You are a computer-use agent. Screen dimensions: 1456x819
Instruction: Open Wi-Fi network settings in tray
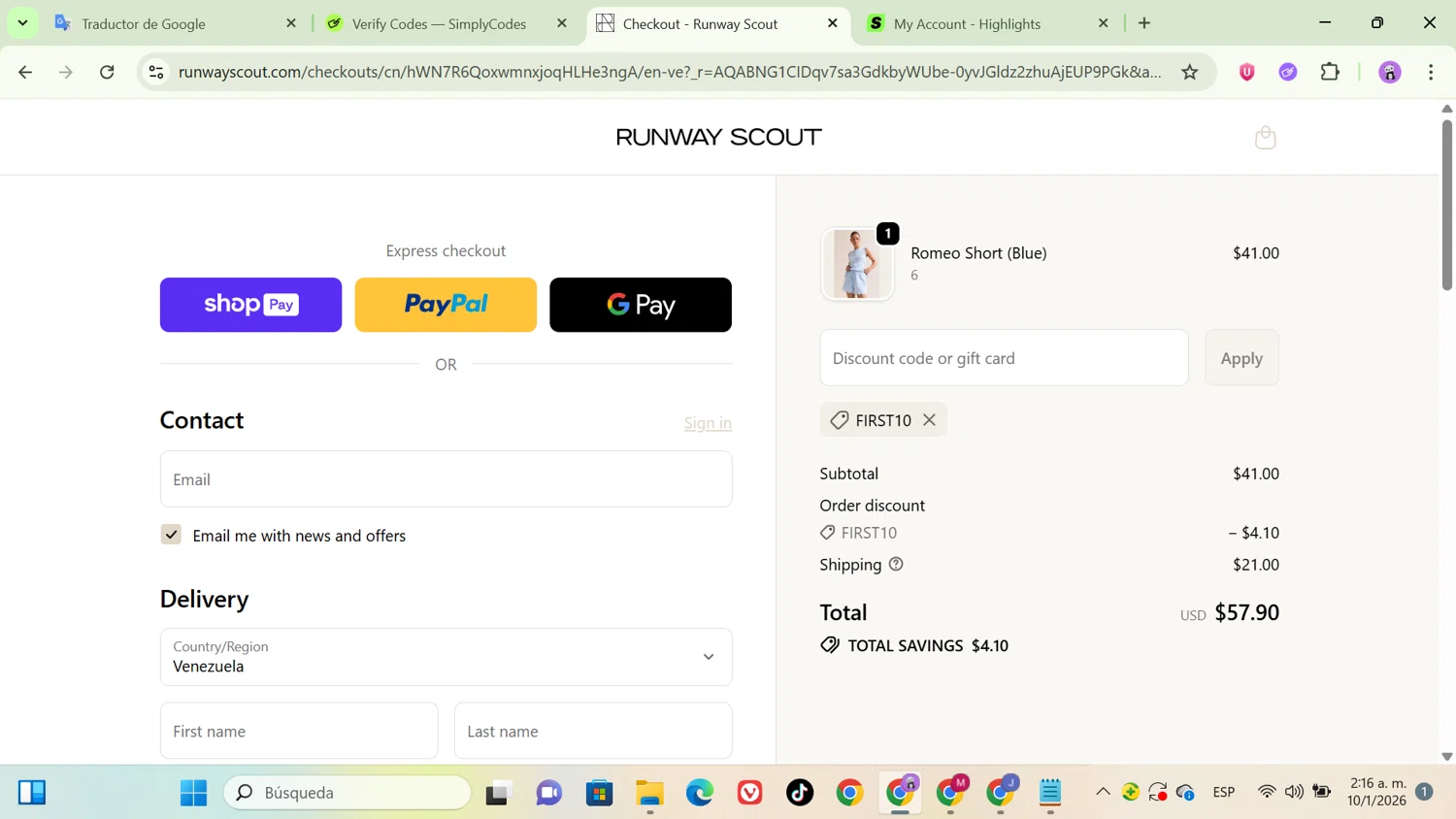1266,792
